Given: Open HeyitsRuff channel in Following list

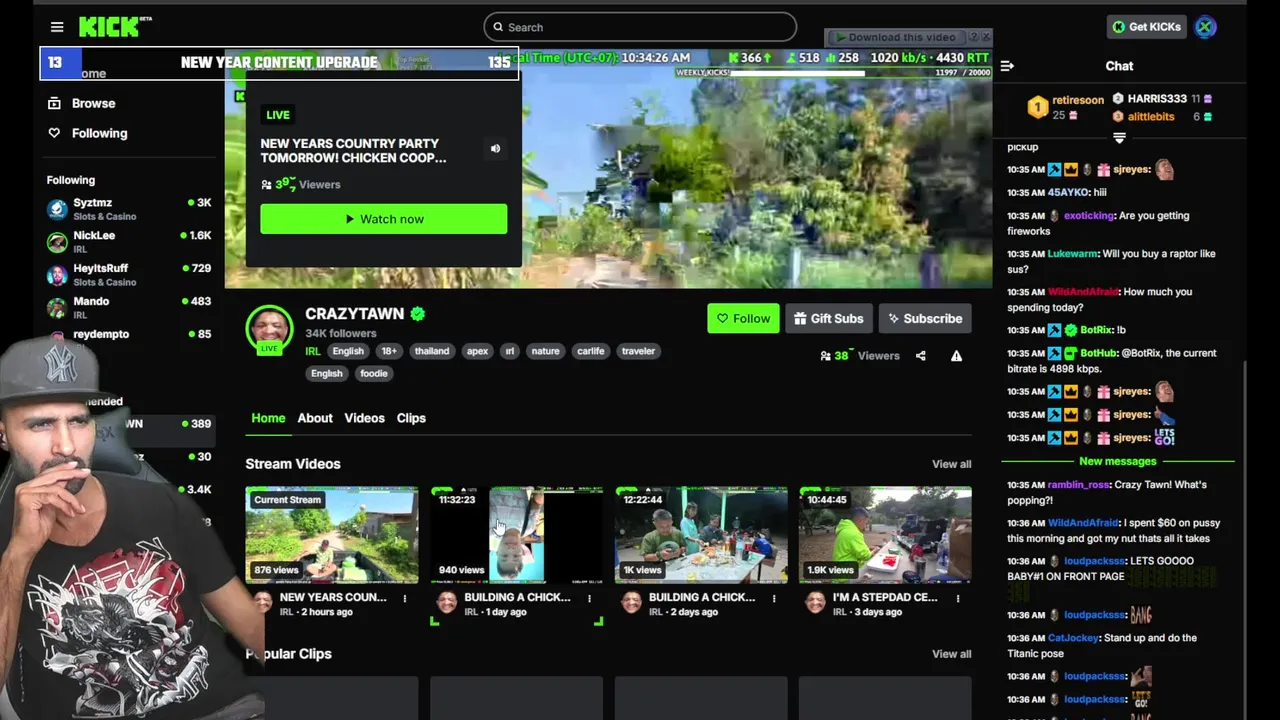Looking at the screenshot, I should pos(129,275).
